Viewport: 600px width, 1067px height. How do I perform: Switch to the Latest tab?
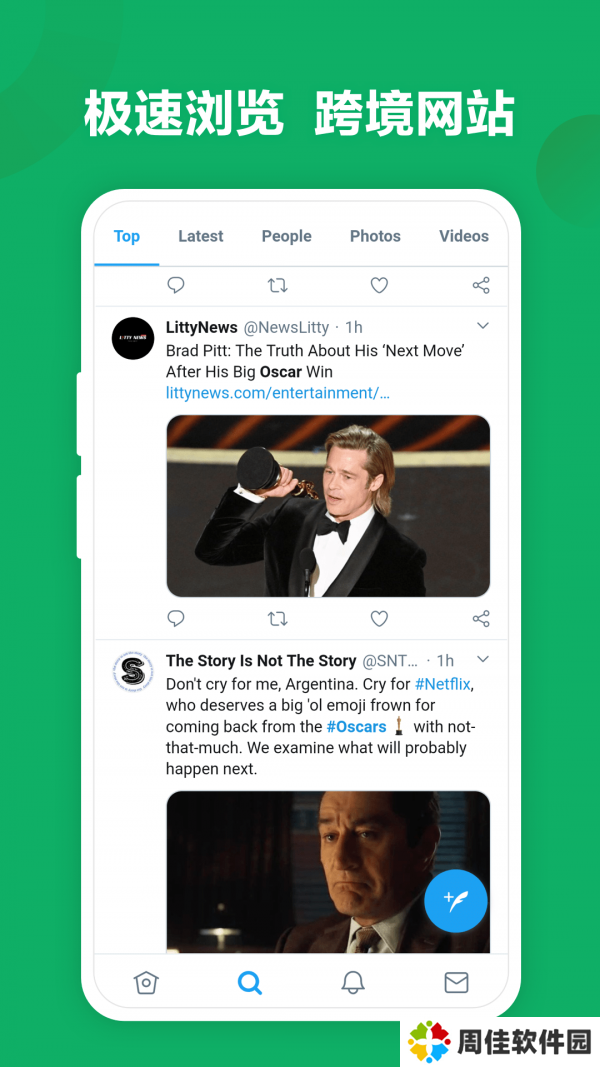[x=200, y=237]
